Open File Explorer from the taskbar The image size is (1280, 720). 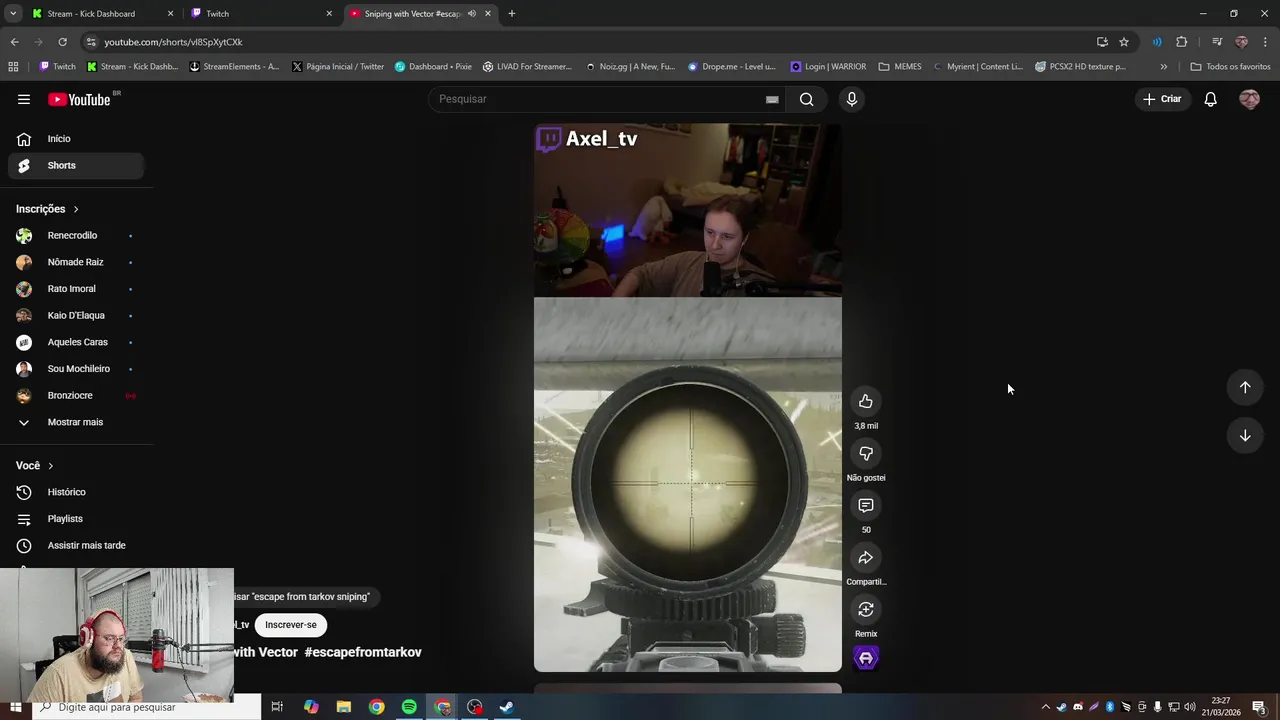coord(343,707)
